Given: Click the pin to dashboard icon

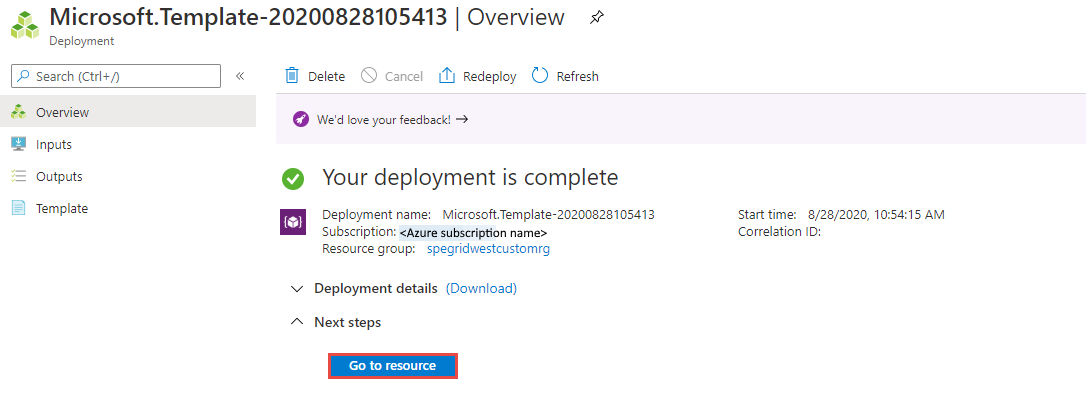Looking at the screenshot, I should pos(597,17).
